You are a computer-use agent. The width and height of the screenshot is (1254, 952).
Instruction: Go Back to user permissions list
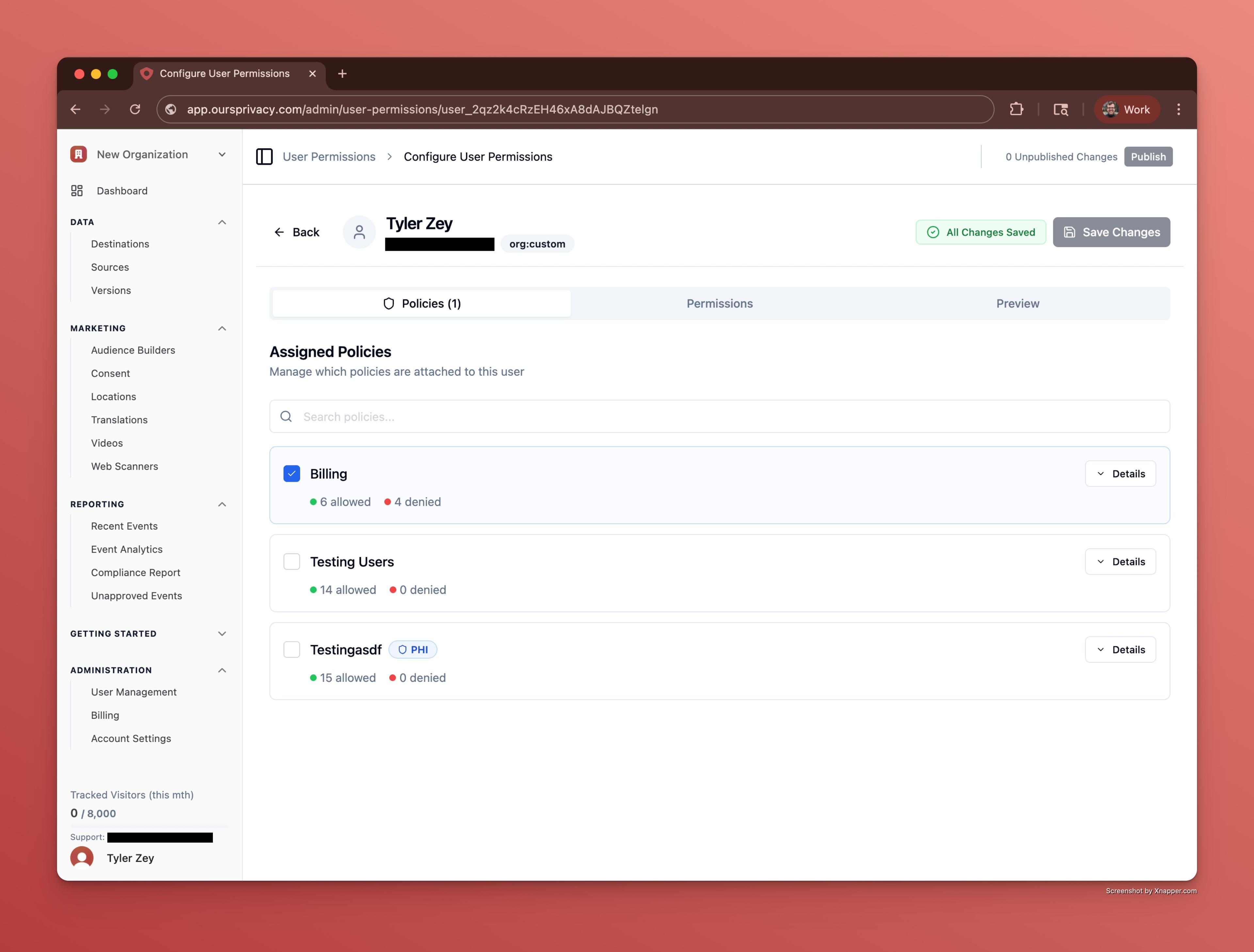(297, 232)
